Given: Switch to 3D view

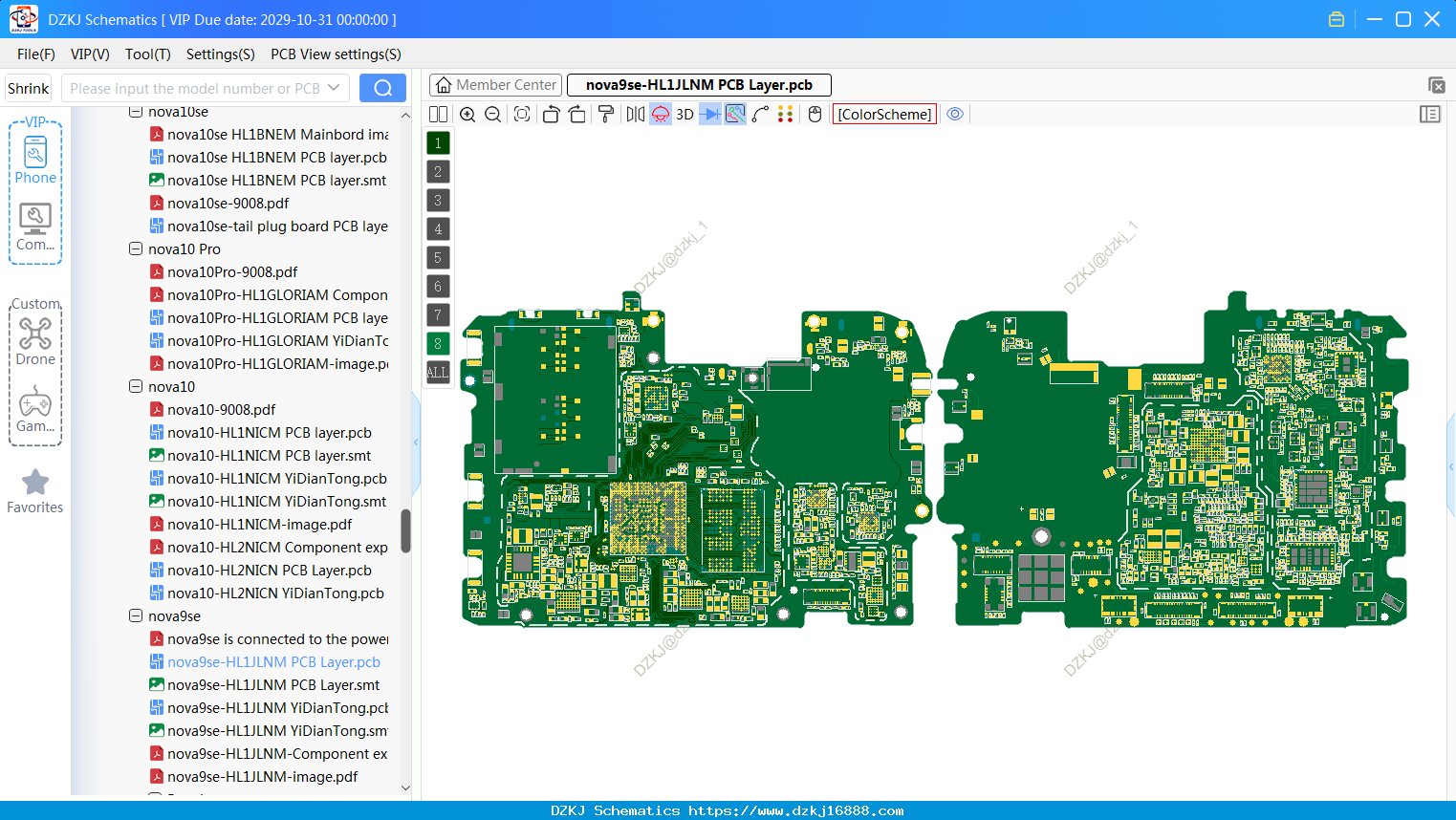Looking at the screenshot, I should [685, 115].
